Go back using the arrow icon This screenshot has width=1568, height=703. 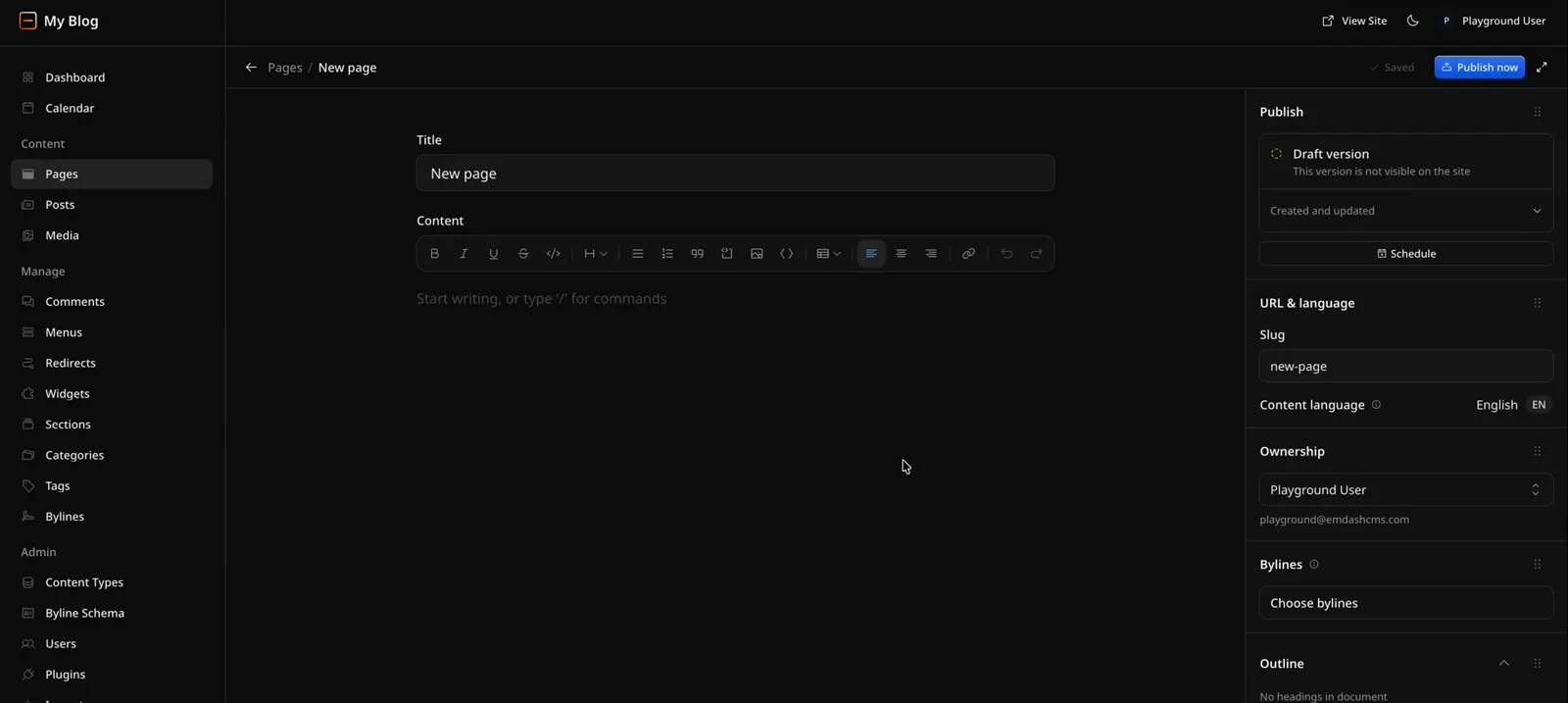coord(251,68)
